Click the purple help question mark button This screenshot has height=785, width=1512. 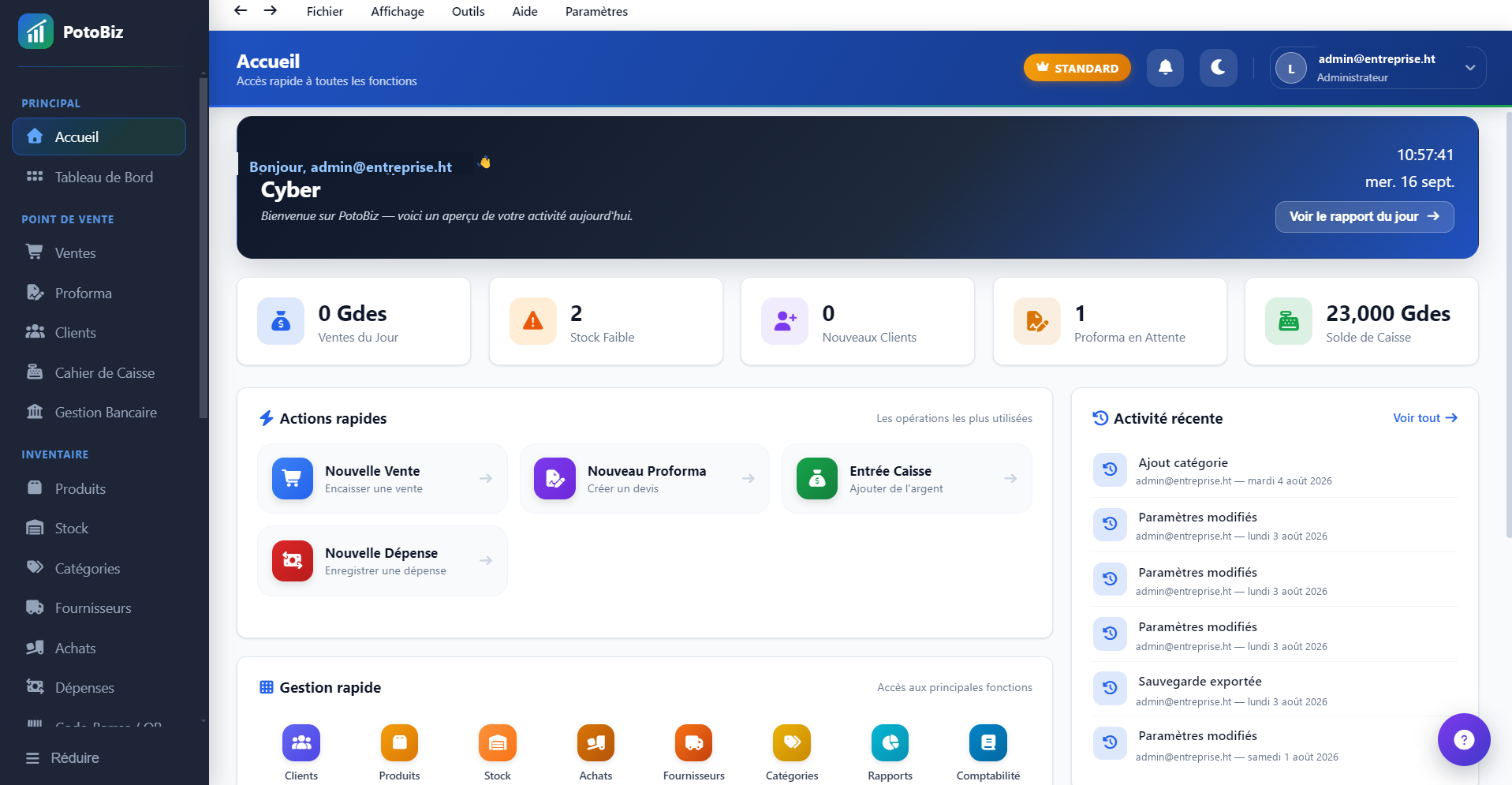(1464, 740)
